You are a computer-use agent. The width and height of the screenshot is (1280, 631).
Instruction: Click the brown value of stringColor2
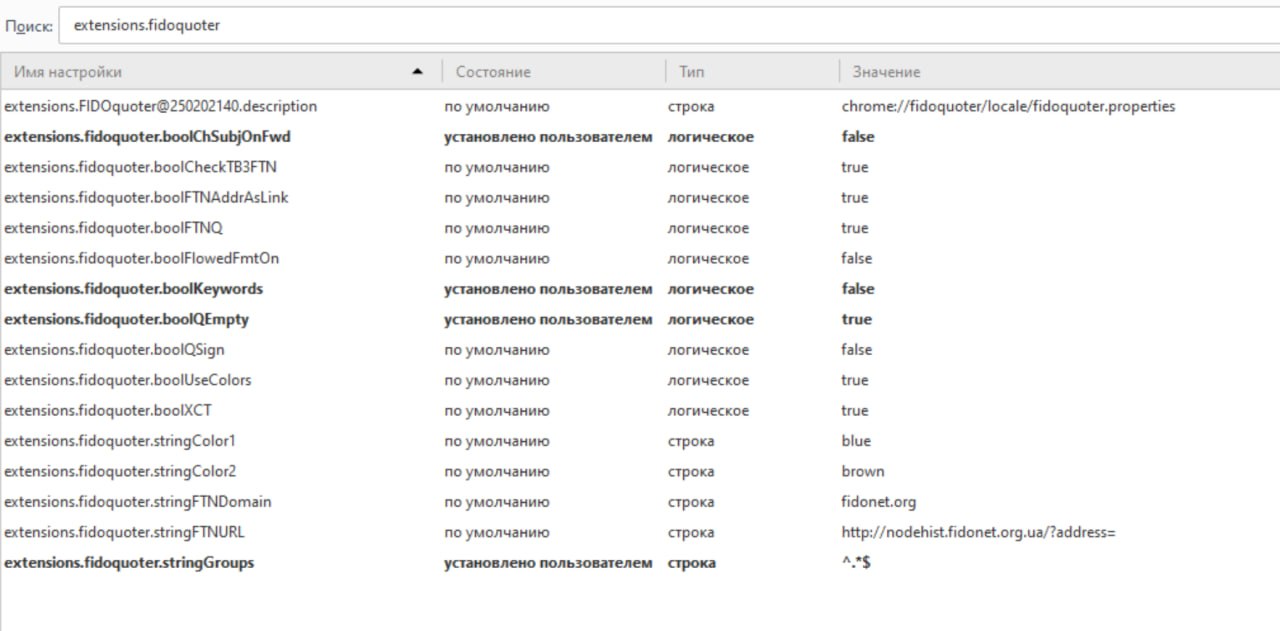862,472
